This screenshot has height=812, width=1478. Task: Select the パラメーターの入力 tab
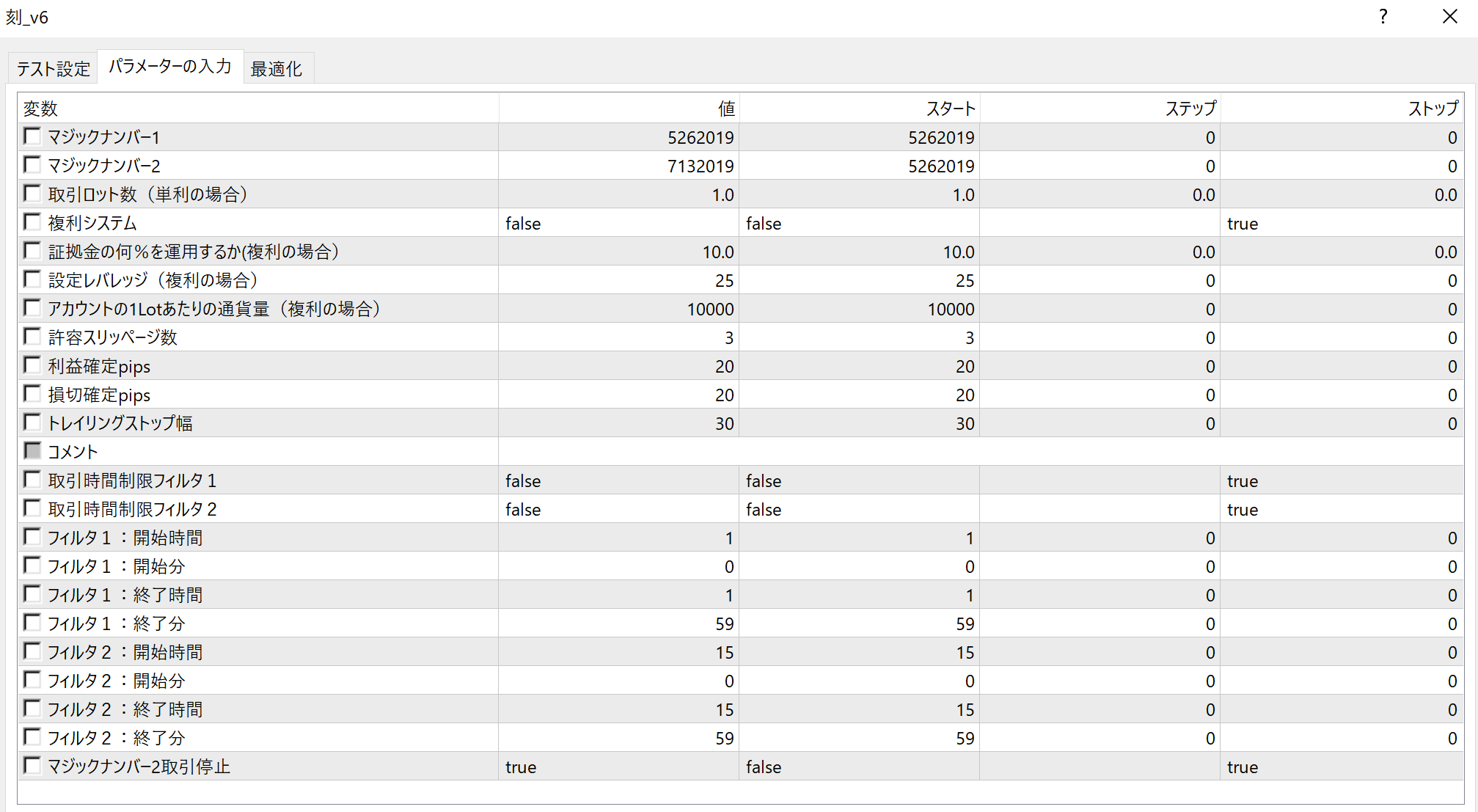tap(170, 67)
